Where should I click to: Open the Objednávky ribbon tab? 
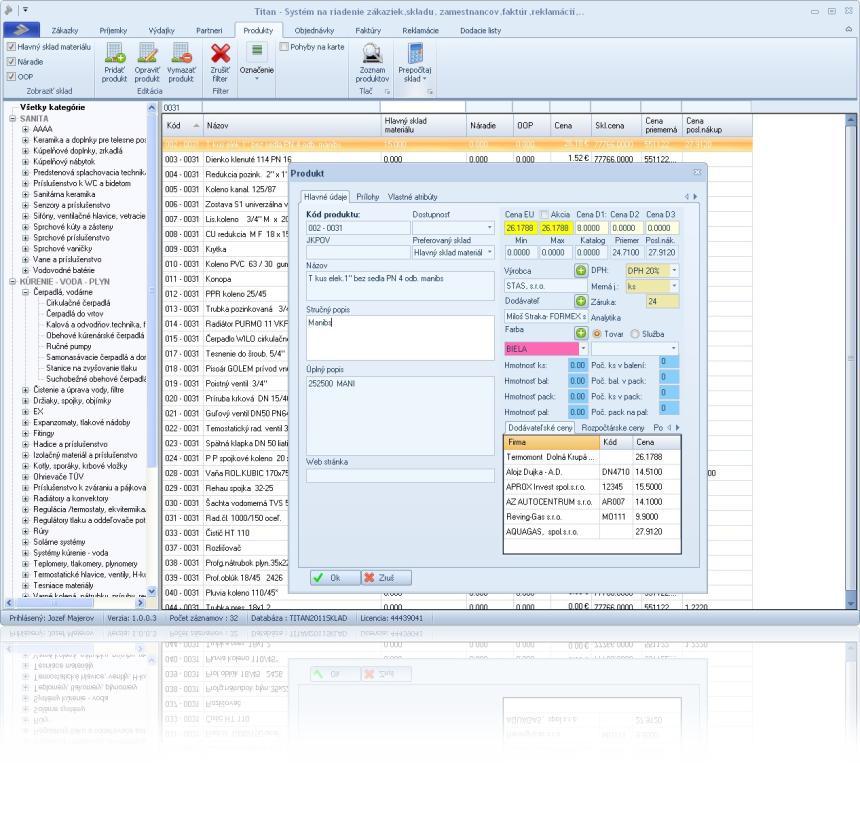[x=314, y=30]
